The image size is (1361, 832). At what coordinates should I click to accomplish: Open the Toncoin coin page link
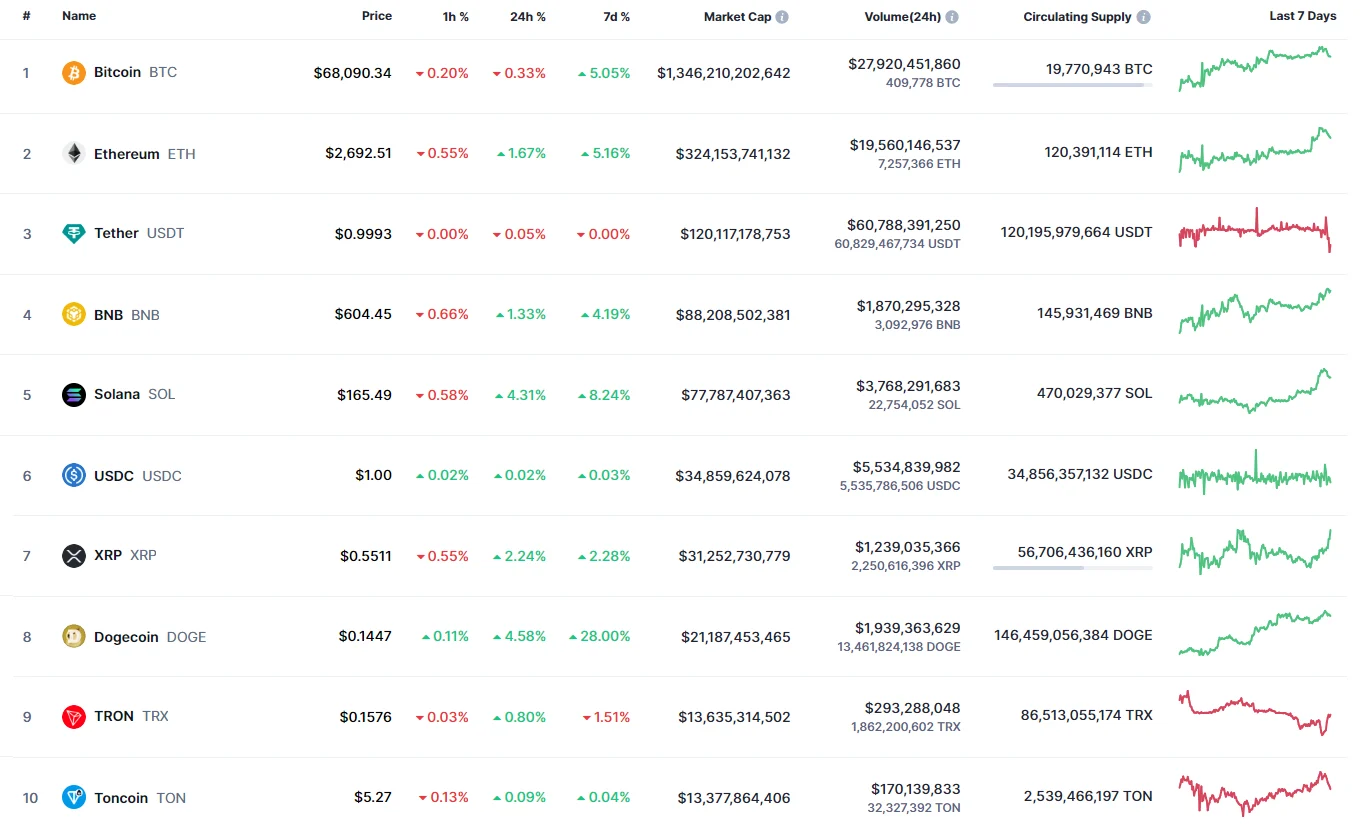tap(121, 798)
